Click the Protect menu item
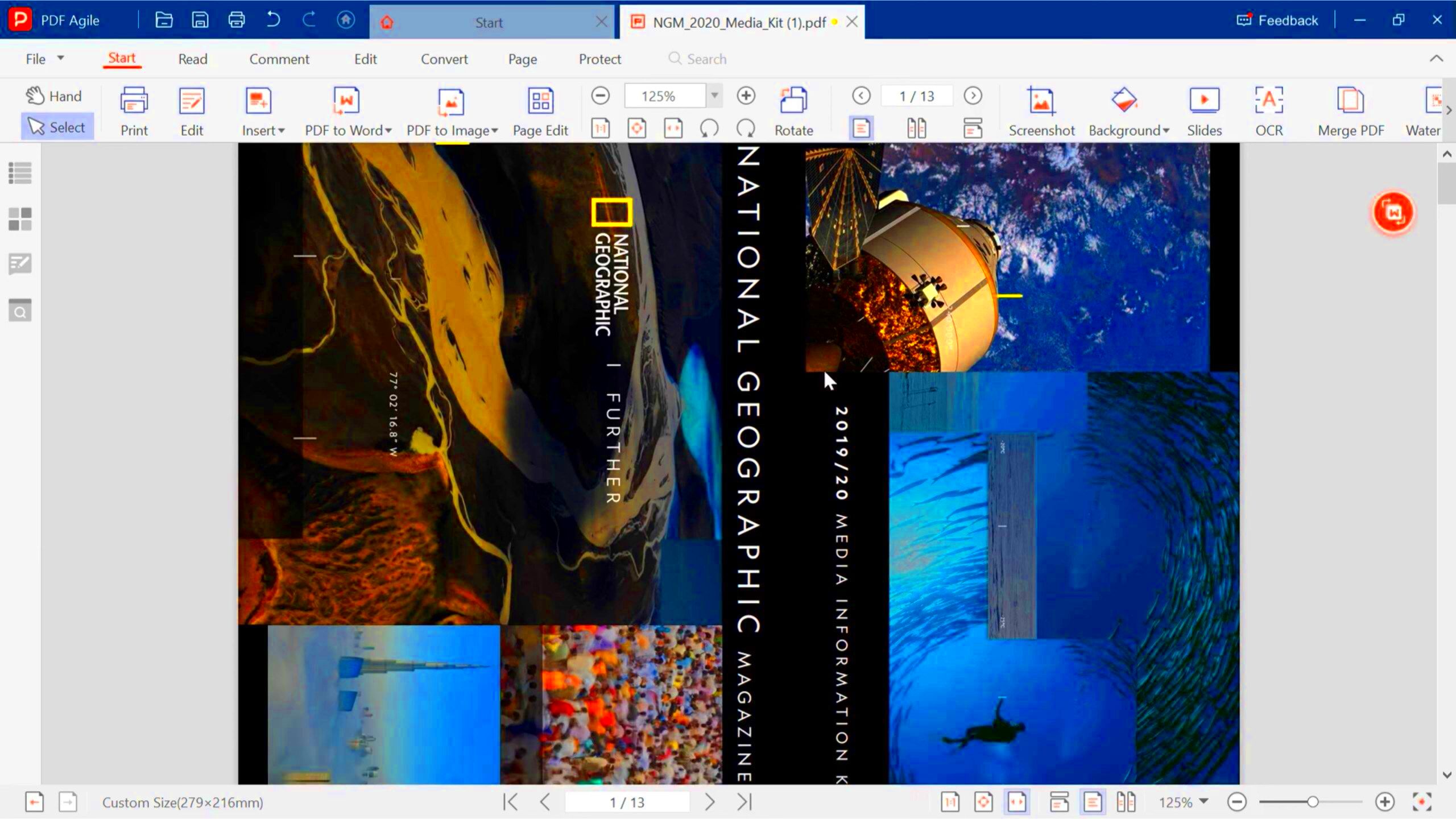The width and height of the screenshot is (1456, 819). pos(599,59)
